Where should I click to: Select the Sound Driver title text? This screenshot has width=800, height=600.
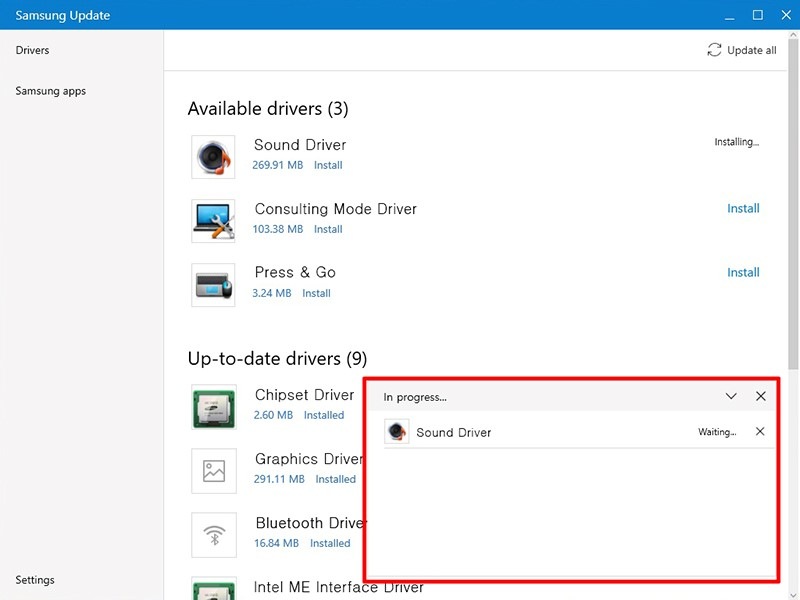(x=300, y=145)
